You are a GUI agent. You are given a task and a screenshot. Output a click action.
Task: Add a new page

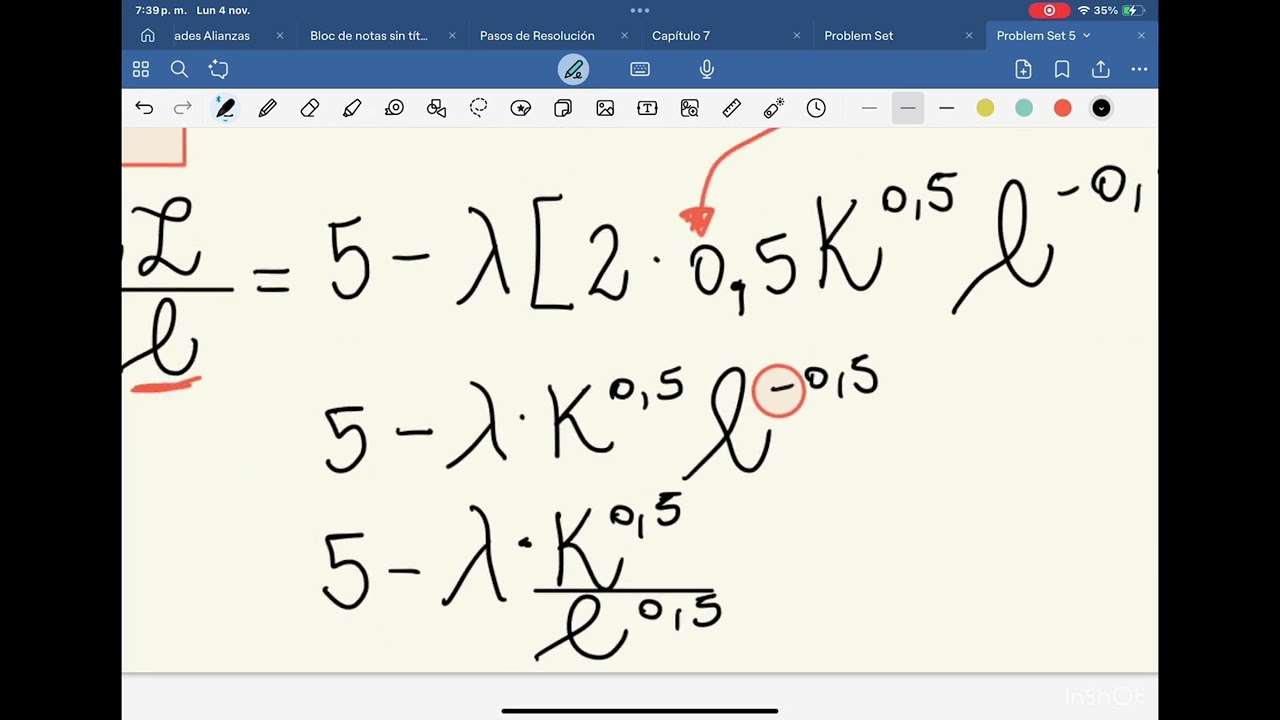[1023, 69]
